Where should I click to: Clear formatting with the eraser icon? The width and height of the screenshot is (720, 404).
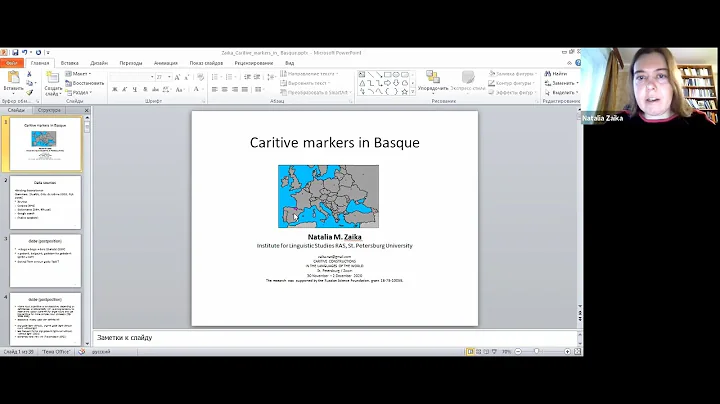tap(200, 77)
